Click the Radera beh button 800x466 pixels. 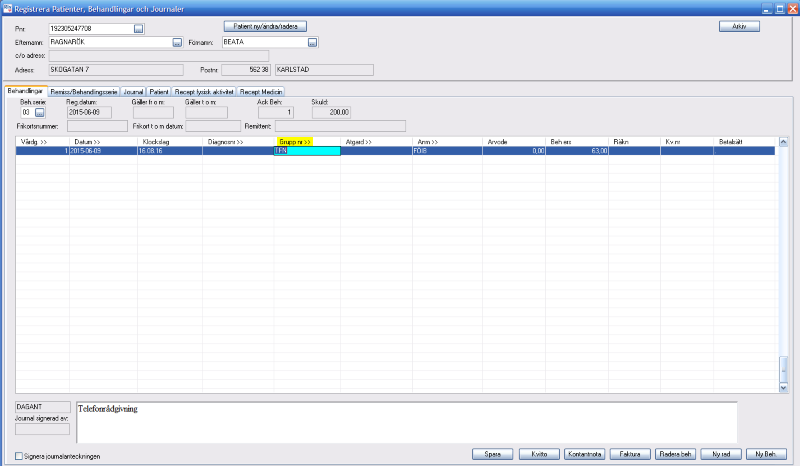[676, 454]
